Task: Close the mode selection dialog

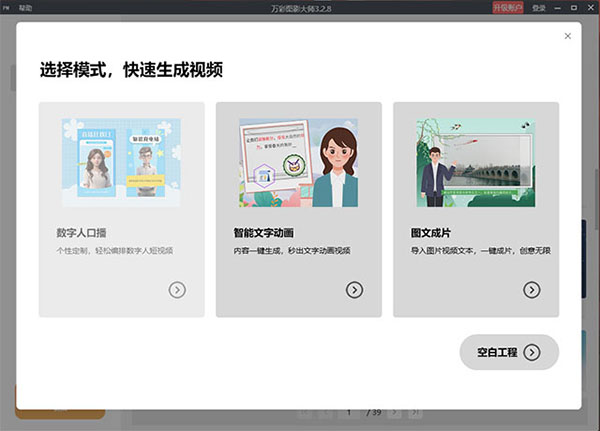Action: coord(568,36)
